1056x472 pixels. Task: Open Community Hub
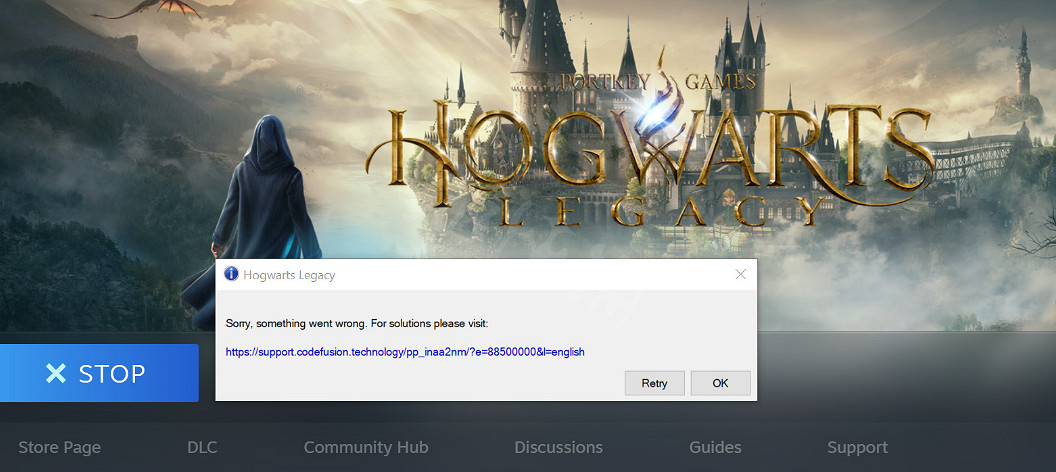(x=365, y=447)
